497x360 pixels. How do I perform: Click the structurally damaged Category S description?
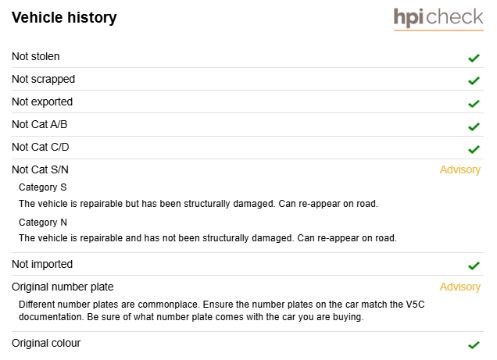198,204
